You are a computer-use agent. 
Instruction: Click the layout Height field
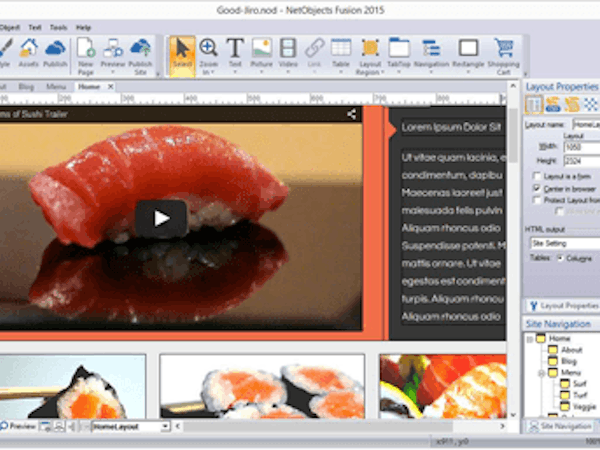(x=582, y=161)
